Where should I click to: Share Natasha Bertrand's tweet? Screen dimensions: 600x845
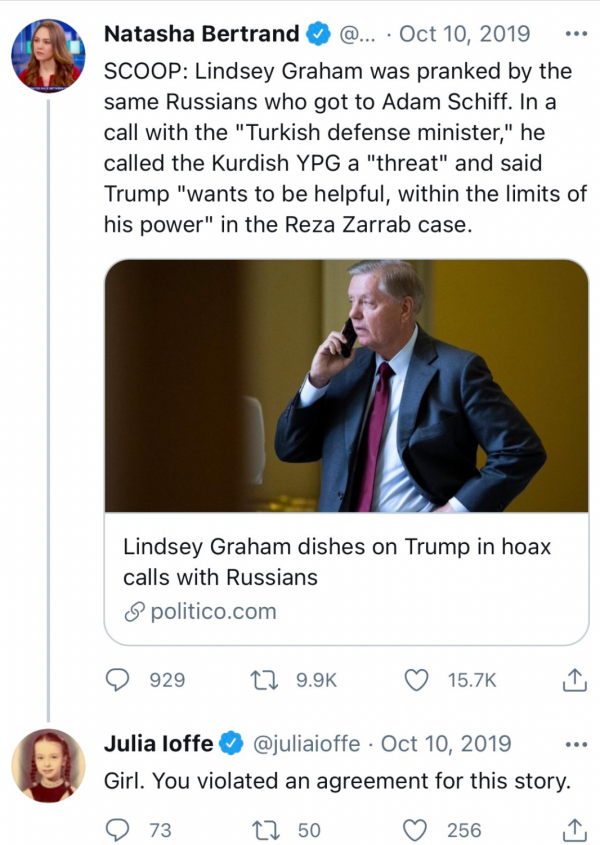coord(574,680)
